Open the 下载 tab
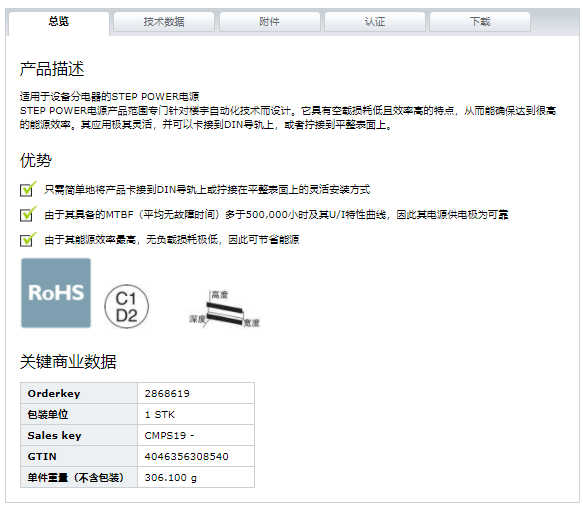Screen dimensions: 583x508 (480, 22)
